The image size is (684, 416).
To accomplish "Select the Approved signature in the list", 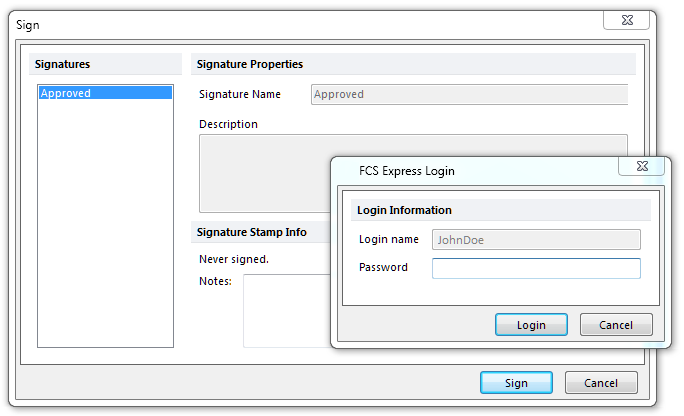I will click(104, 93).
